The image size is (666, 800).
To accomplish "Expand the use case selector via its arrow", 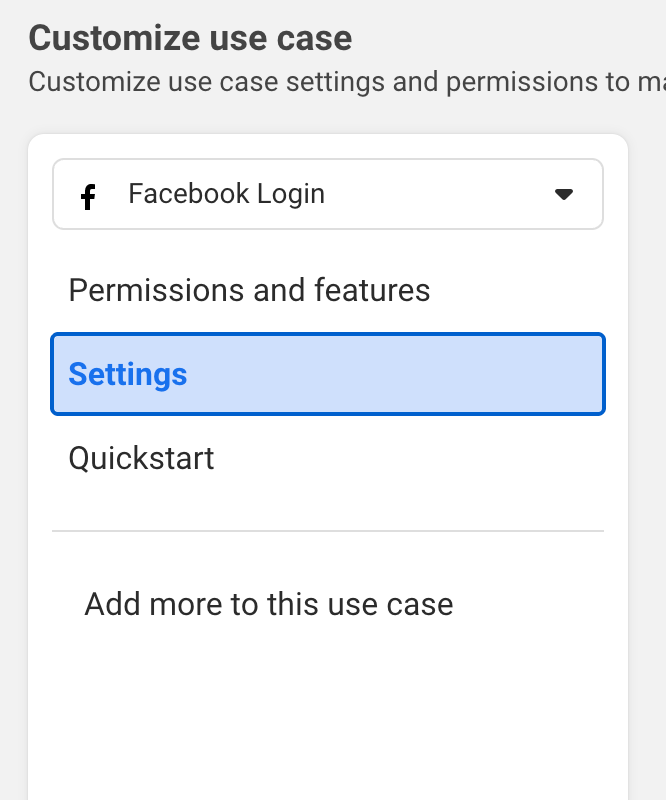I will tap(564, 194).
